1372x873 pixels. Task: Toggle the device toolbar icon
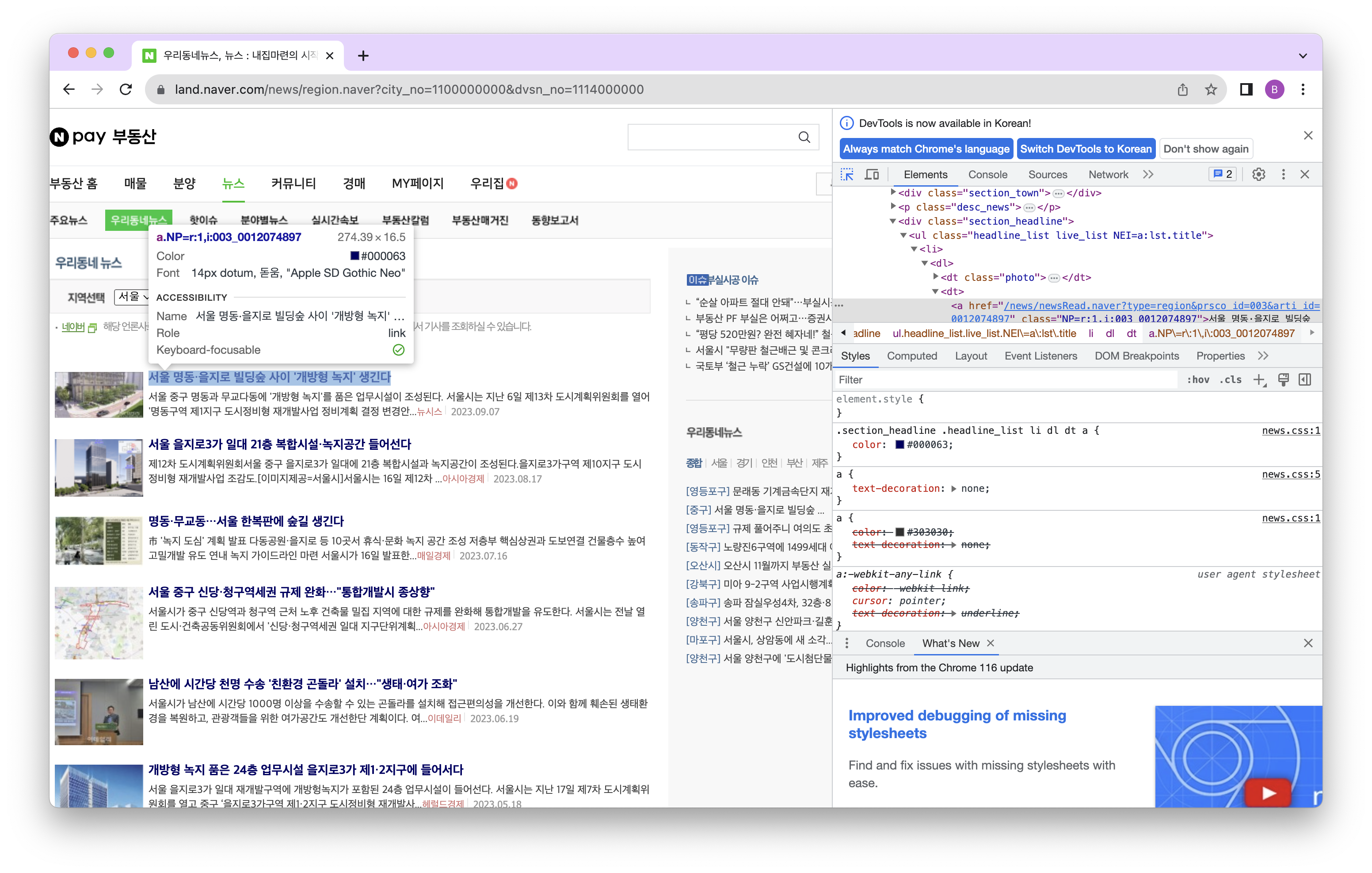[x=872, y=175]
